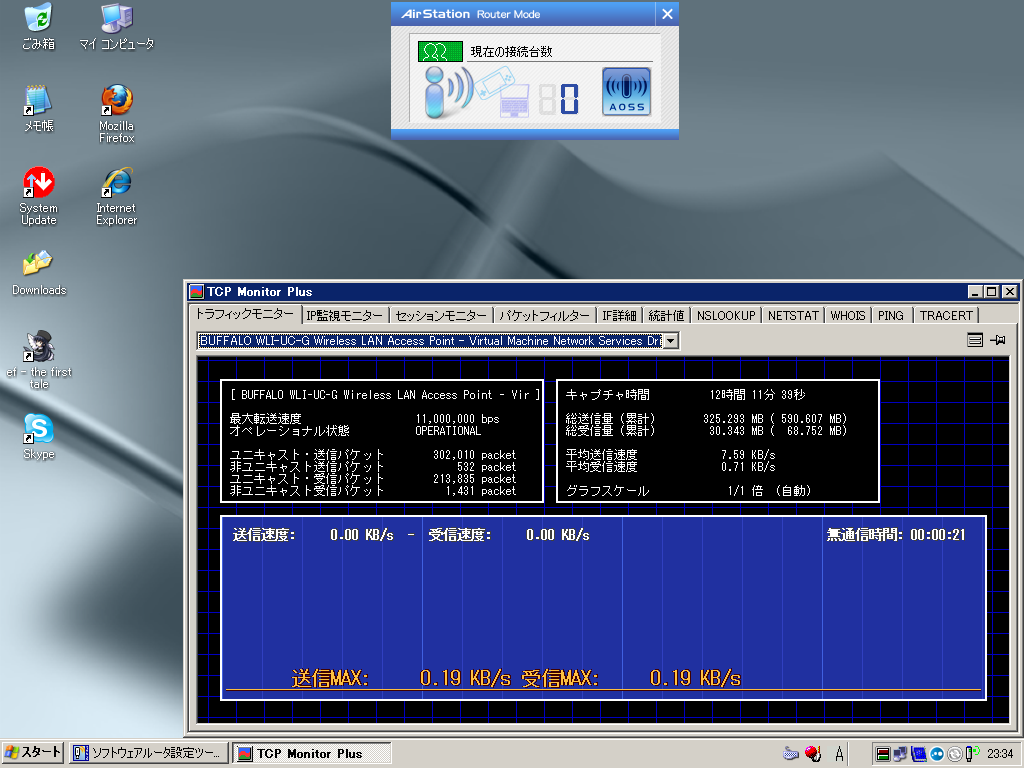Screen dimensions: 1024x768
Task: Select the BUFFALO WLI-UC-G adapter combo box
Action: click(438, 341)
